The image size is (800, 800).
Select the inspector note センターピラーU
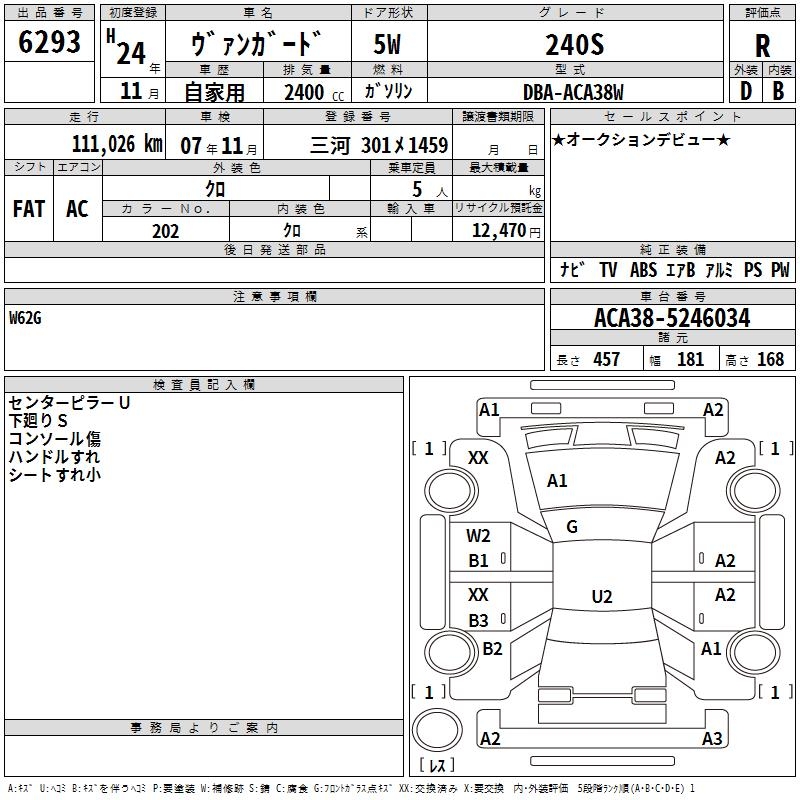click(x=69, y=403)
